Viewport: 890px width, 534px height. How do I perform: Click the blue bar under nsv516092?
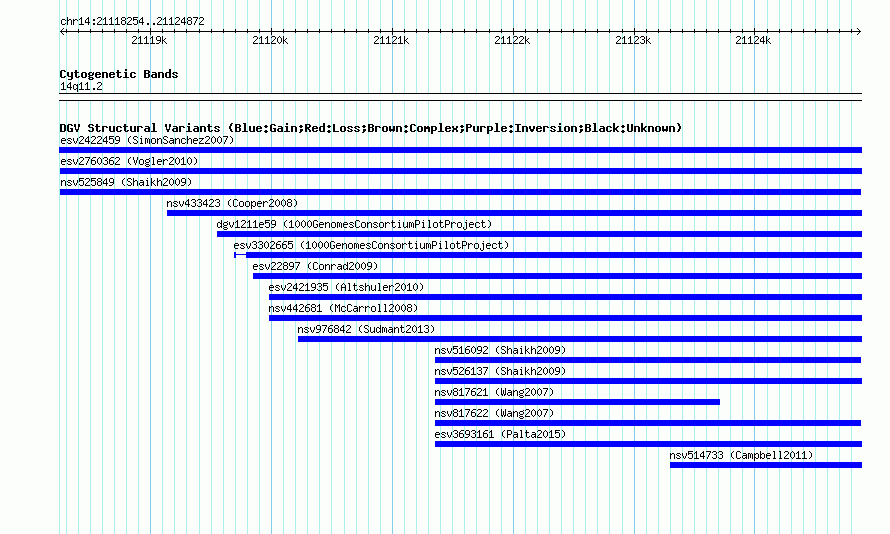(x=648, y=360)
